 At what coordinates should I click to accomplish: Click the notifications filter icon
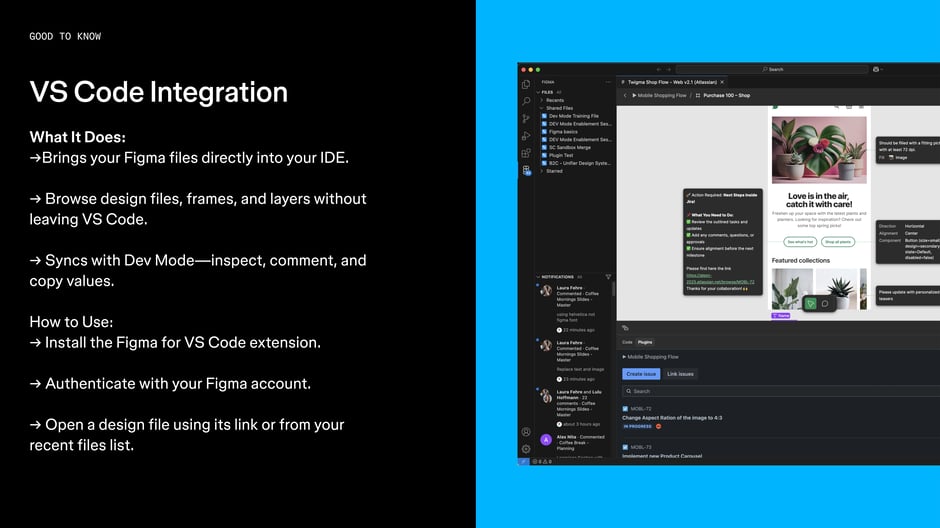click(608, 277)
